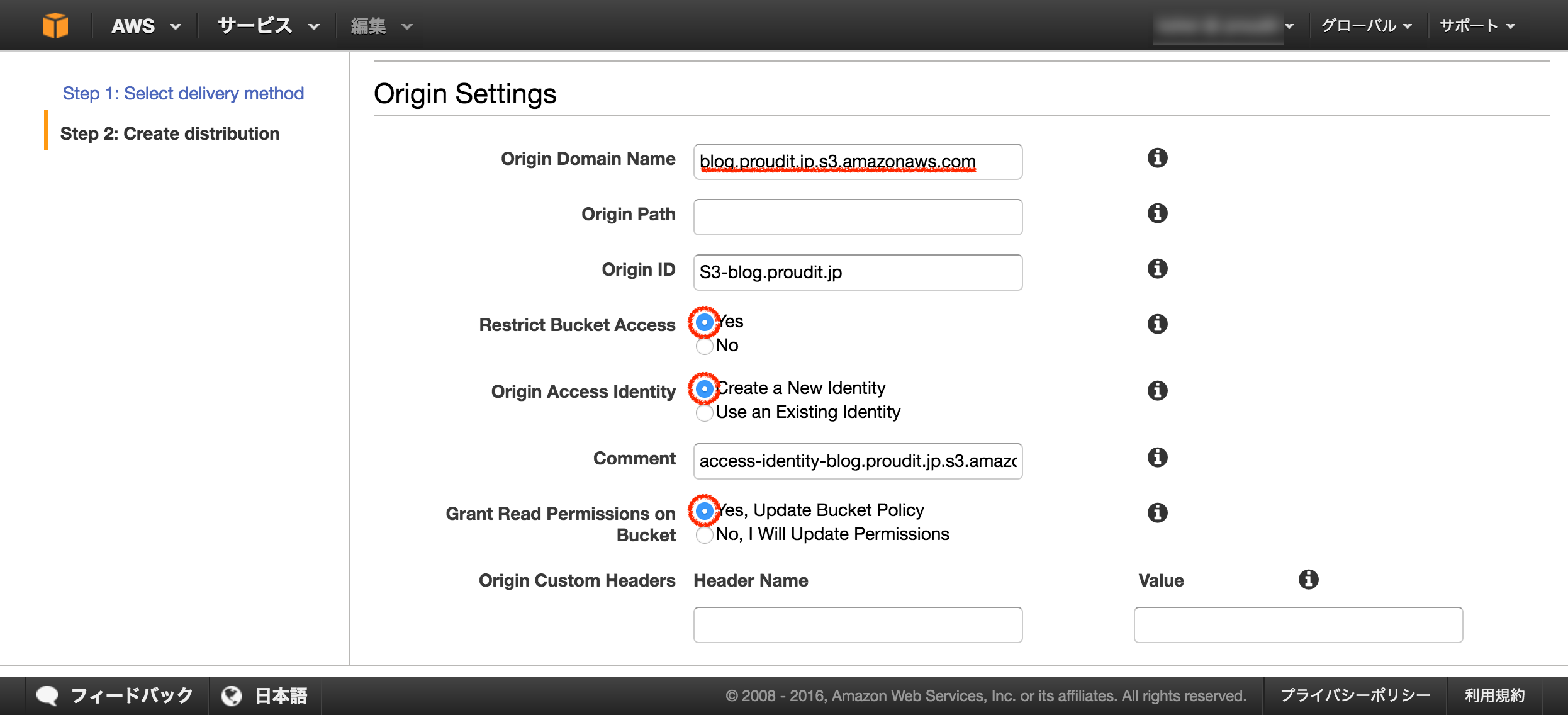Expand the AWS dropdown menu

click(x=146, y=26)
